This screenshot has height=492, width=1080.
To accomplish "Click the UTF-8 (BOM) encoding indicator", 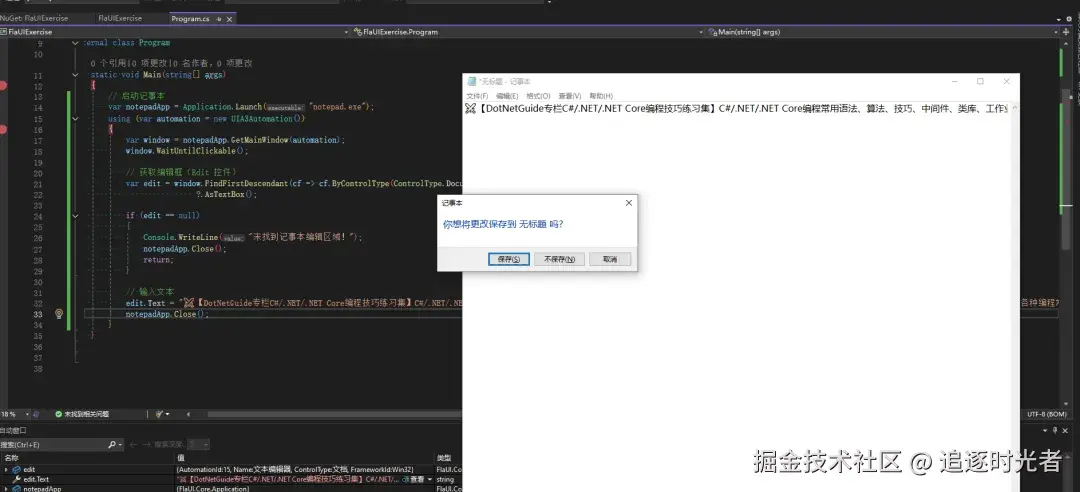I will click(x=1046, y=414).
